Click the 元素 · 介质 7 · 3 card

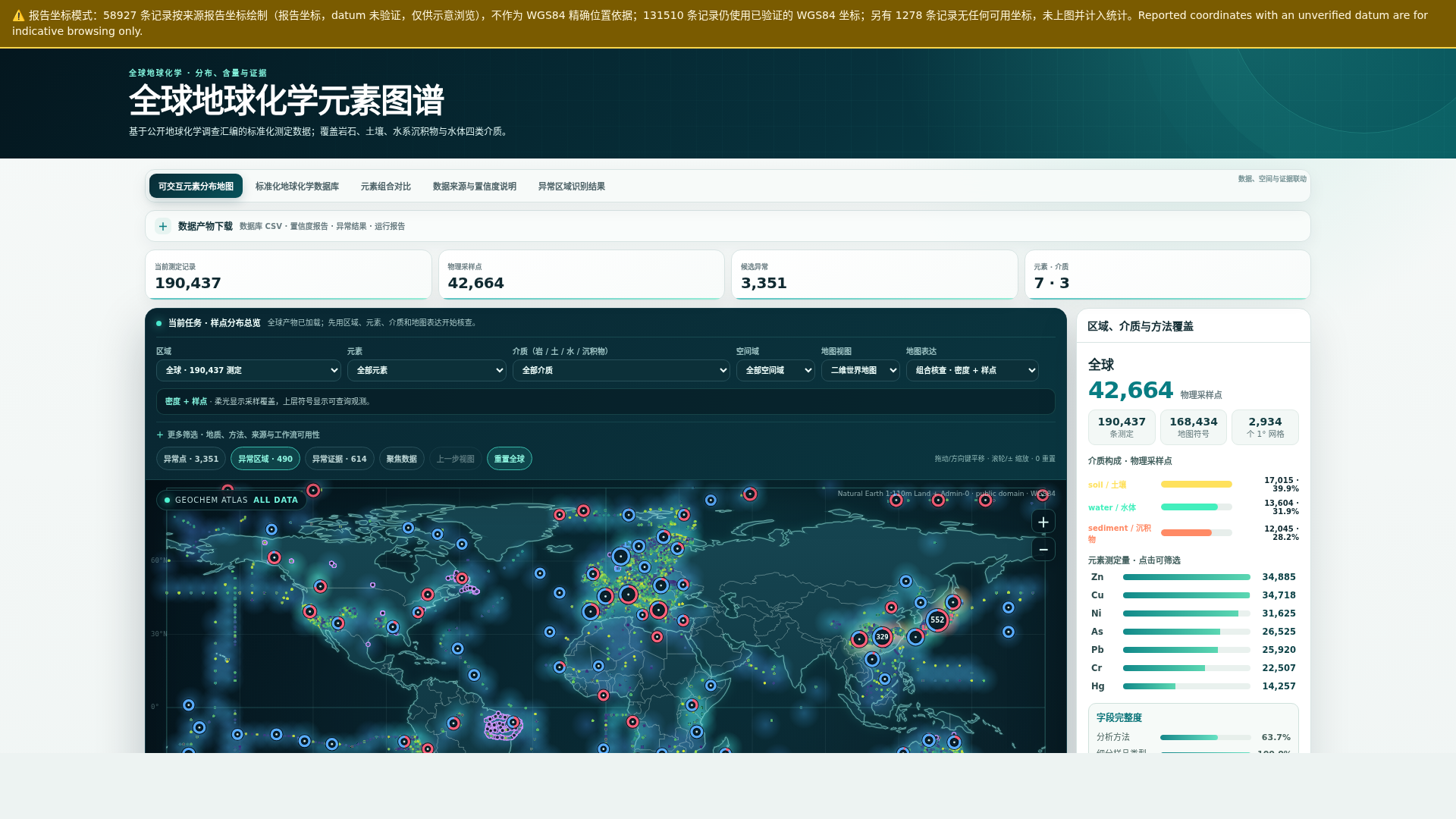tap(1168, 275)
